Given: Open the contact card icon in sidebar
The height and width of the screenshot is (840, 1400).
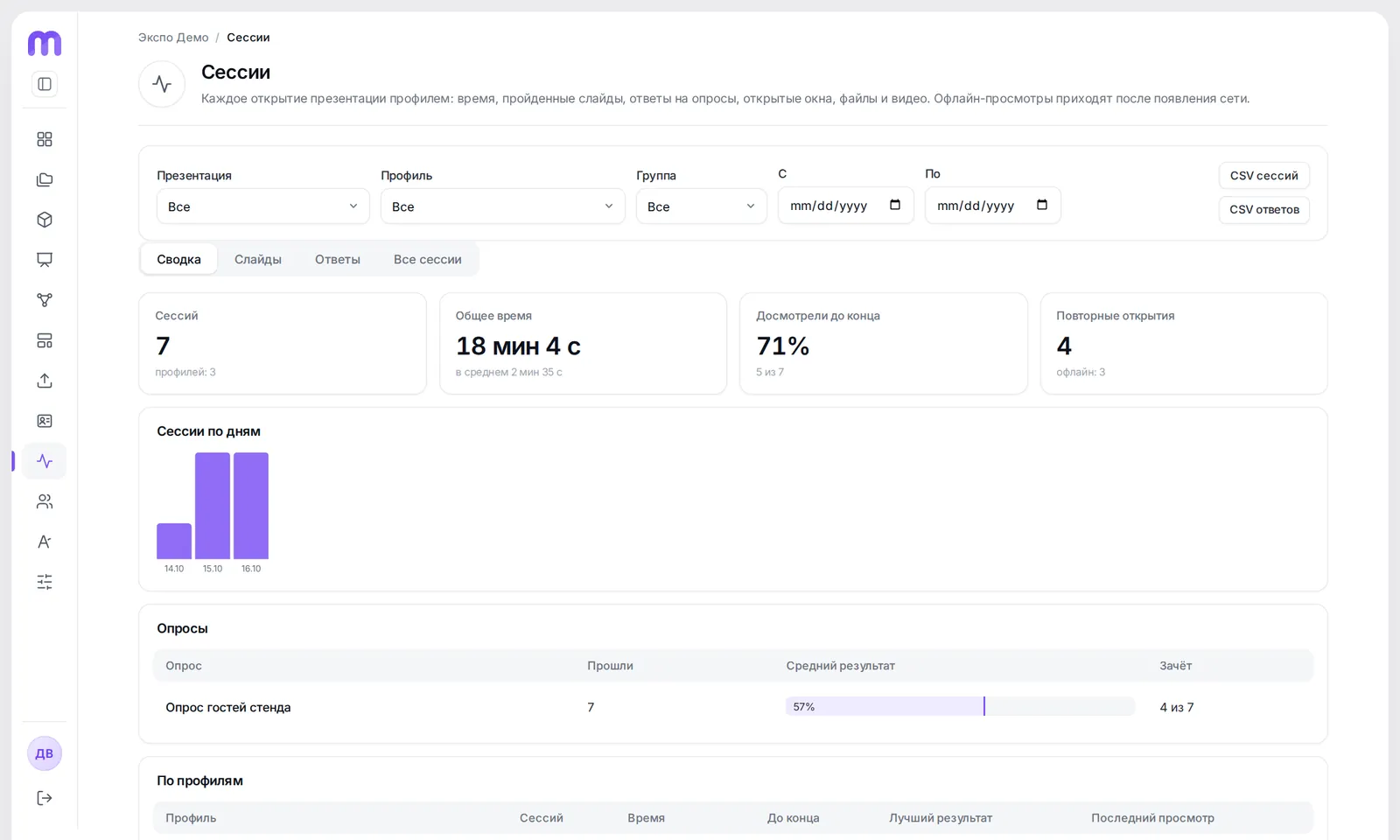Looking at the screenshot, I should (x=45, y=421).
